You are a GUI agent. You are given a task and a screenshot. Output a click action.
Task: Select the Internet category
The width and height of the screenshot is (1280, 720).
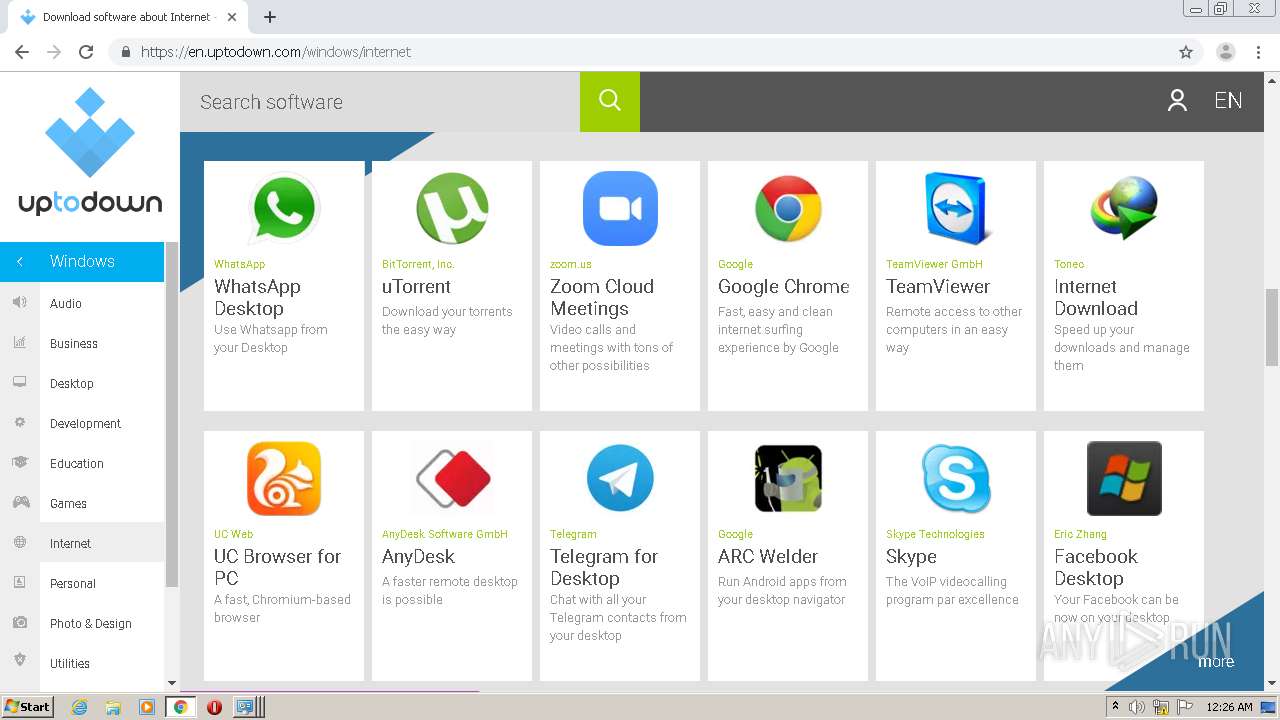pyautogui.click(x=70, y=543)
